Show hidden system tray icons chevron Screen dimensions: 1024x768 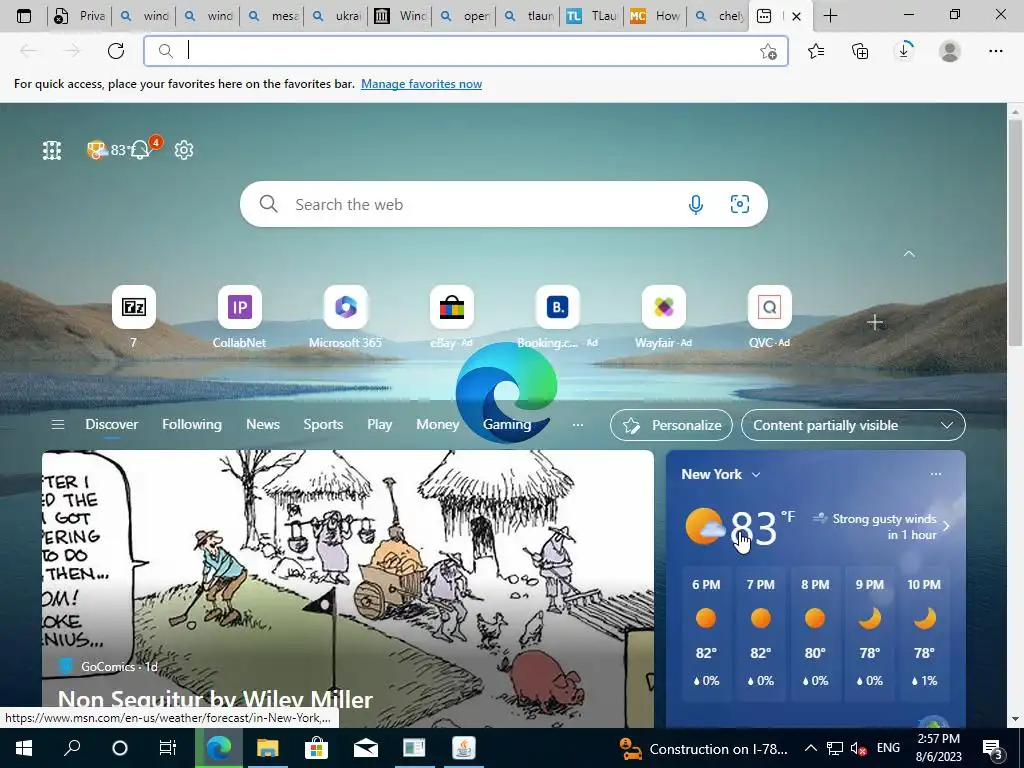(x=810, y=748)
